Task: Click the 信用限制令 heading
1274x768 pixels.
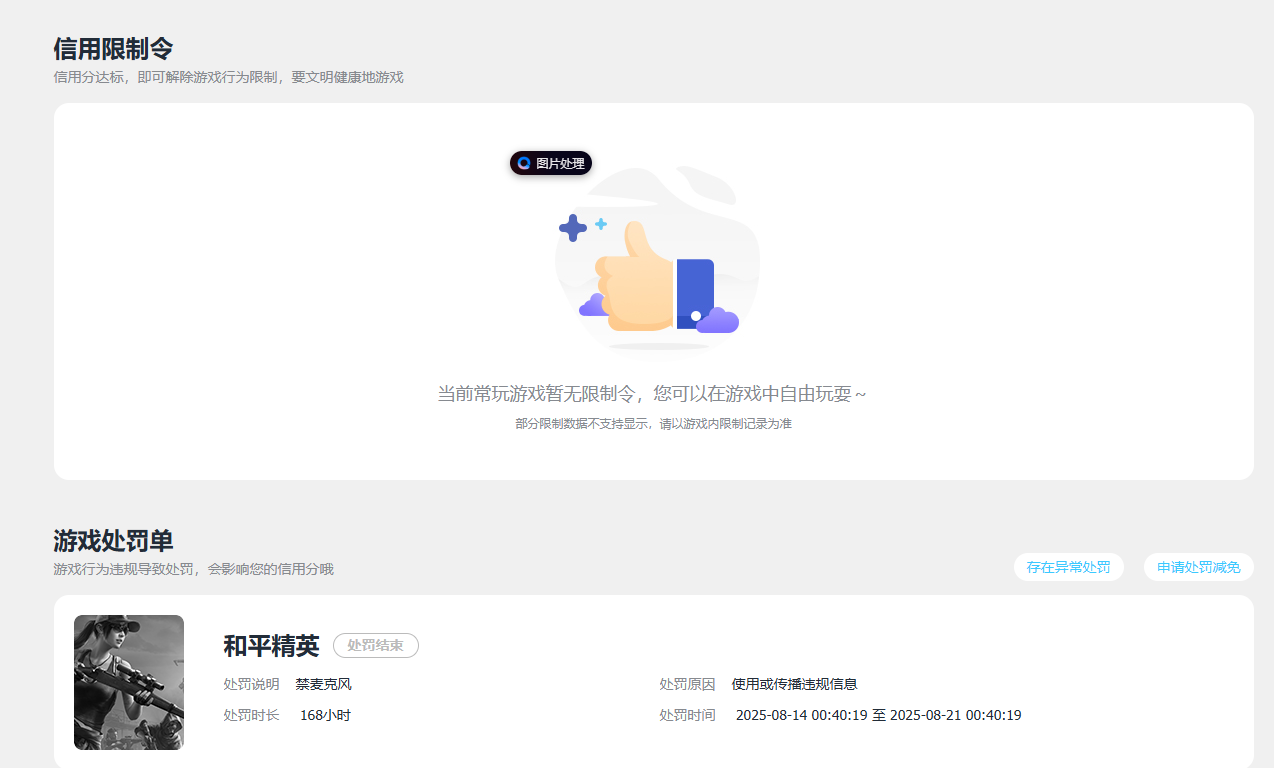Action: tap(113, 48)
